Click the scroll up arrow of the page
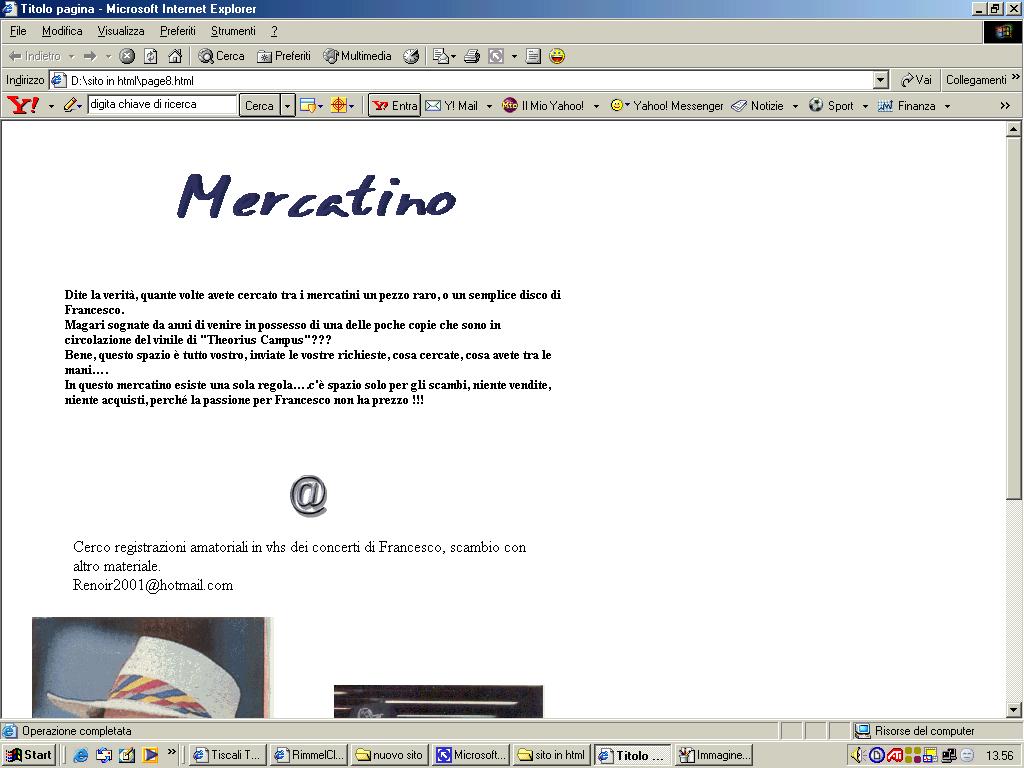This screenshot has height=768, width=1024. coord(1014,129)
